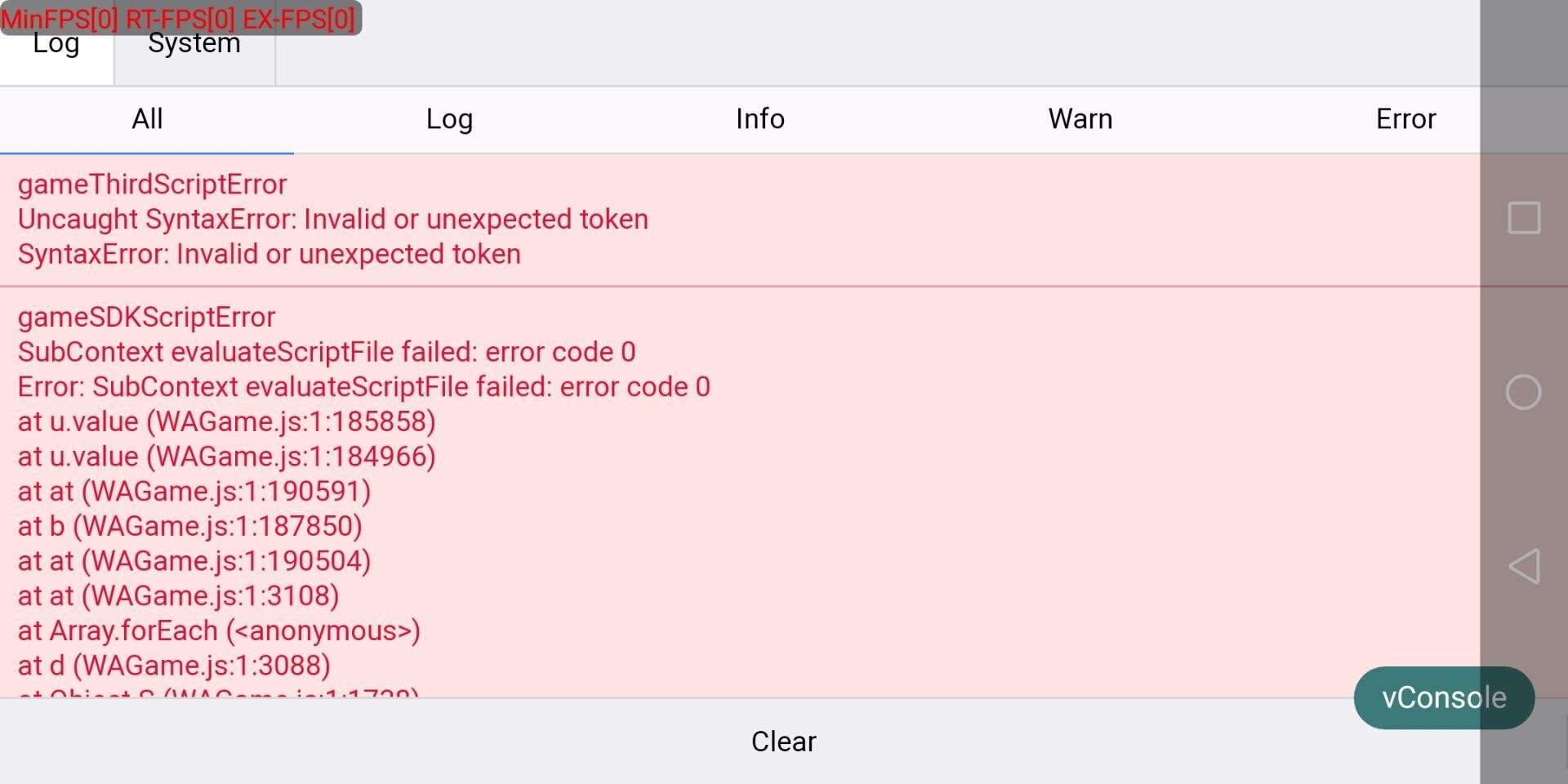Clear the console log output

pyautogui.click(x=783, y=741)
